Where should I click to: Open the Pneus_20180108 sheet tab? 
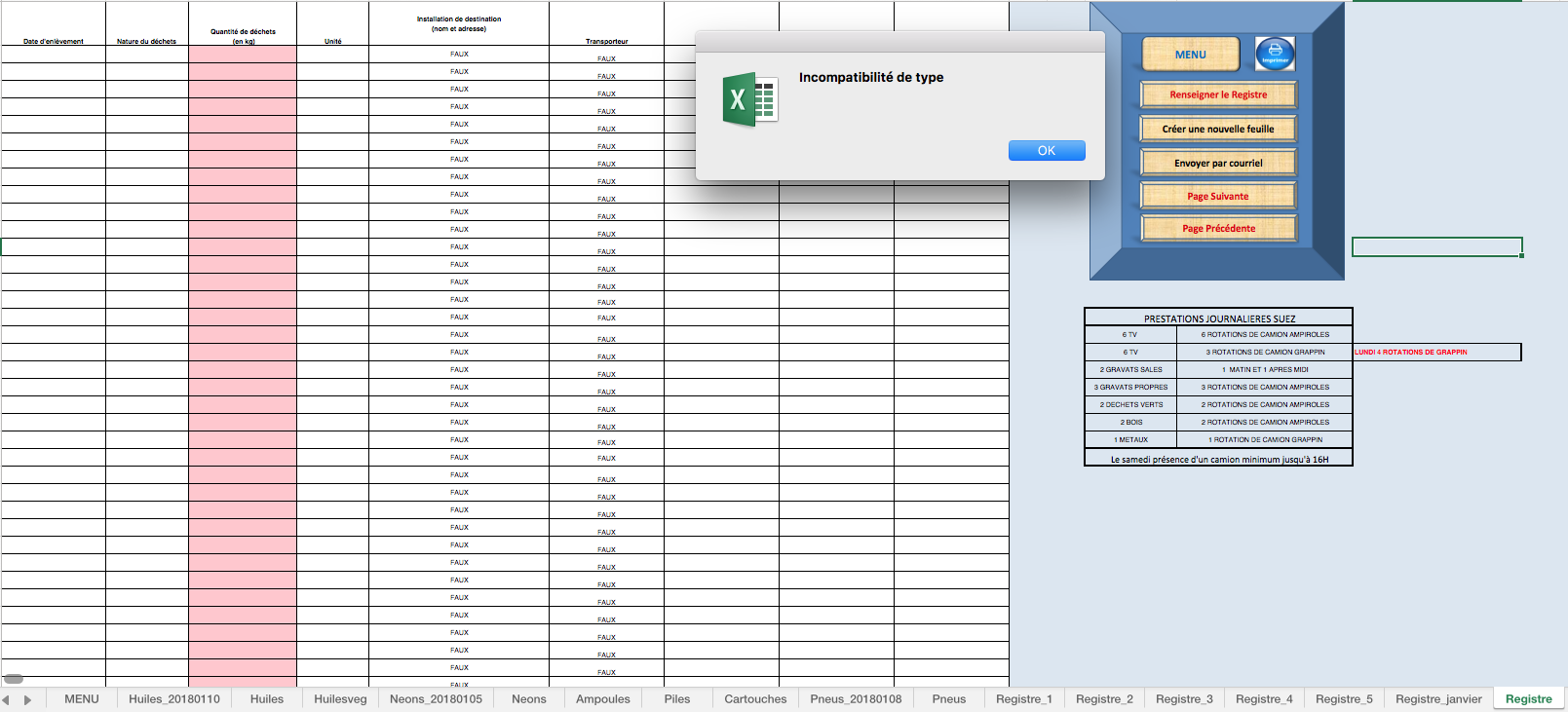point(856,699)
